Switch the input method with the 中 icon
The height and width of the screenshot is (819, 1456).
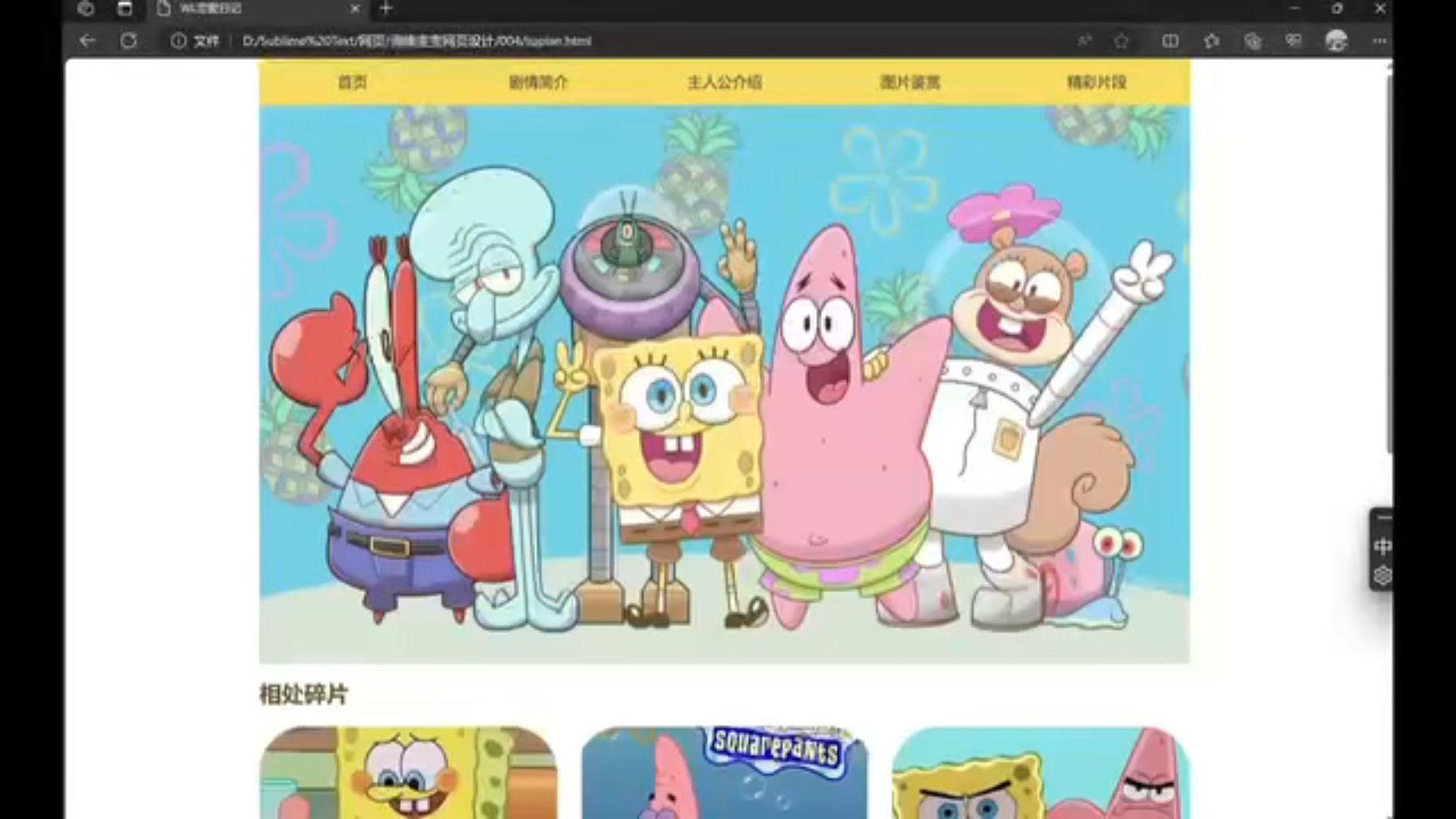point(1382,547)
